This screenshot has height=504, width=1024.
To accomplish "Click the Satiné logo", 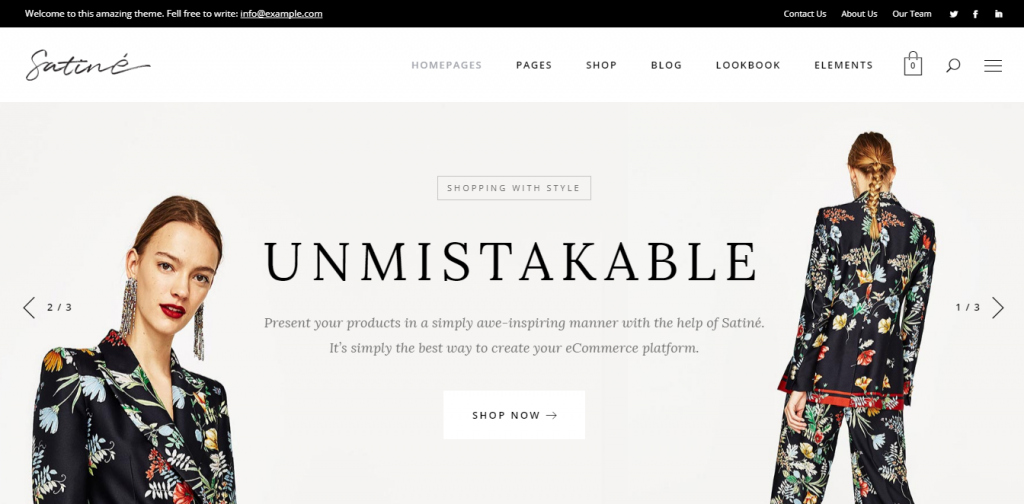I will point(88,65).
